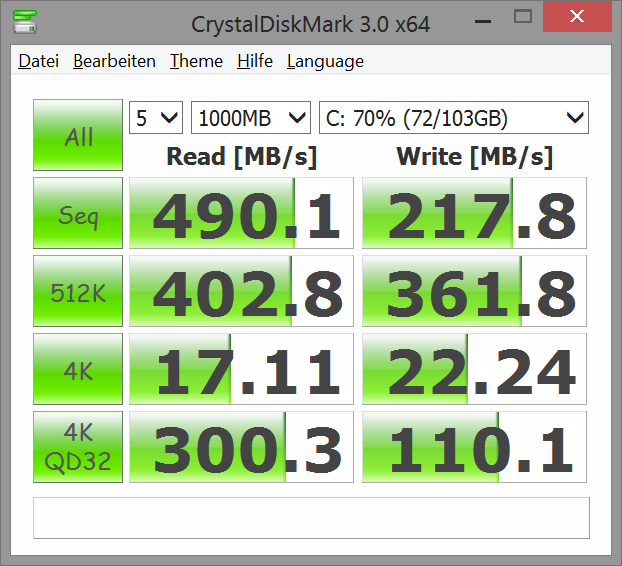Image resolution: width=622 pixels, height=566 pixels.
Task: Click the 4K QD32 write result 110.1
Action: click(x=474, y=447)
